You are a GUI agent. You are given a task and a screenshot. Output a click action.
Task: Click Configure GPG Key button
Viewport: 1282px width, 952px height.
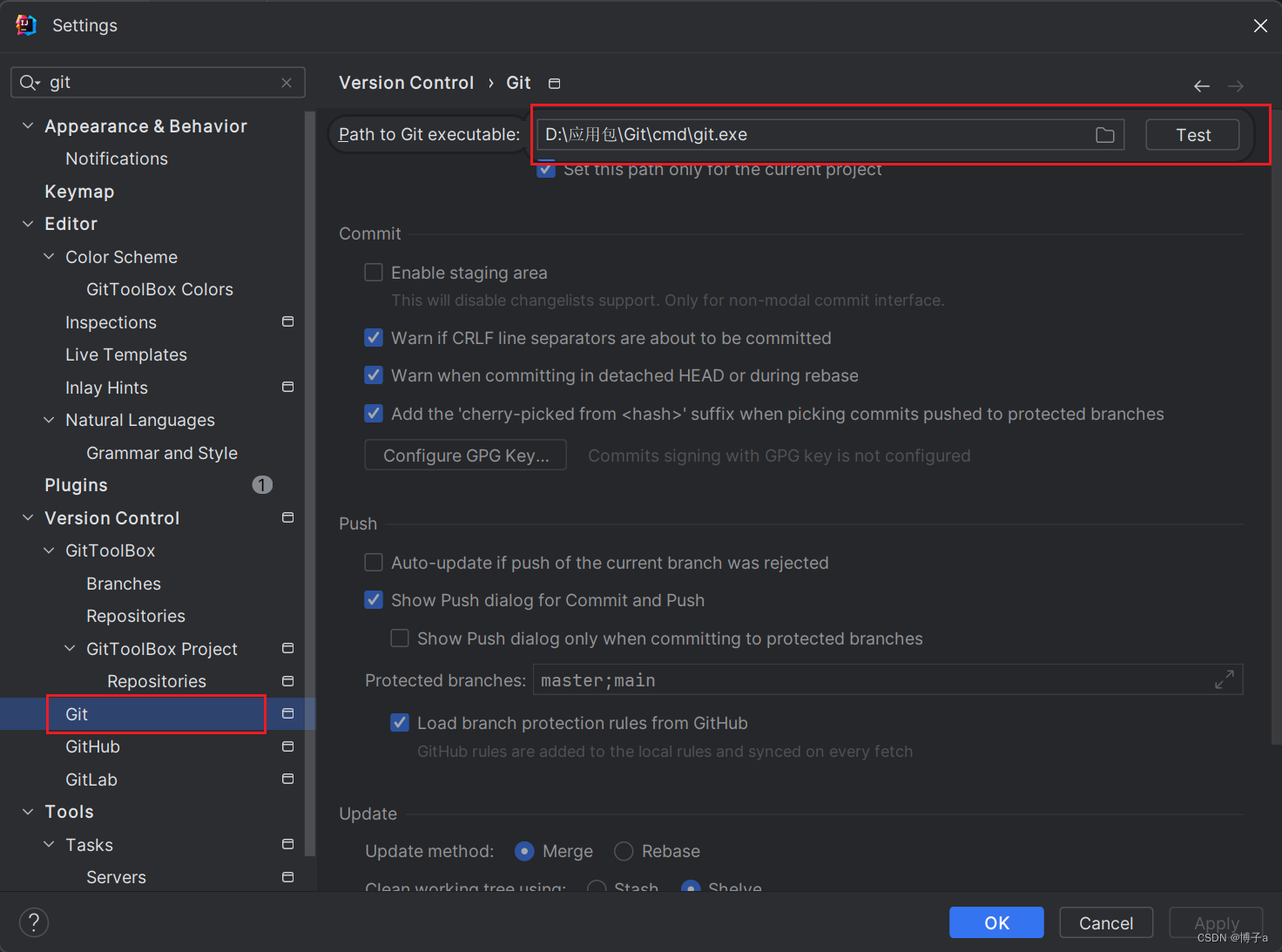pyautogui.click(x=466, y=456)
